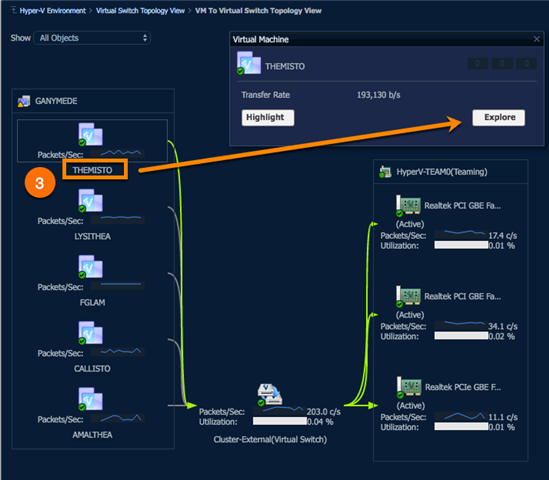This screenshot has height=480, width=549.
Task: Open Virtual Switch Topology View breadcrumb
Action: click(x=140, y=11)
